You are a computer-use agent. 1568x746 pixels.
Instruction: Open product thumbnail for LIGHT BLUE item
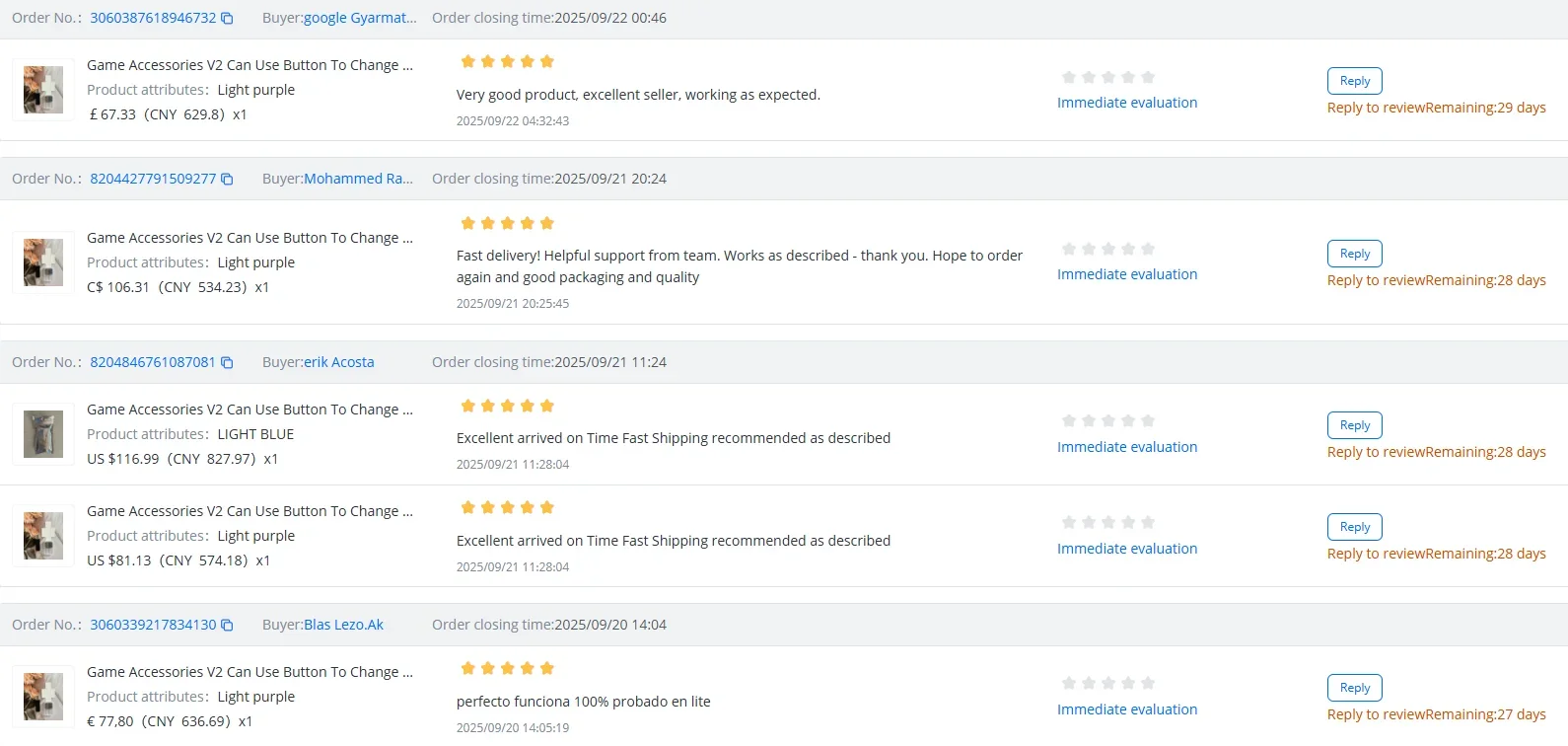[x=43, y=434]
